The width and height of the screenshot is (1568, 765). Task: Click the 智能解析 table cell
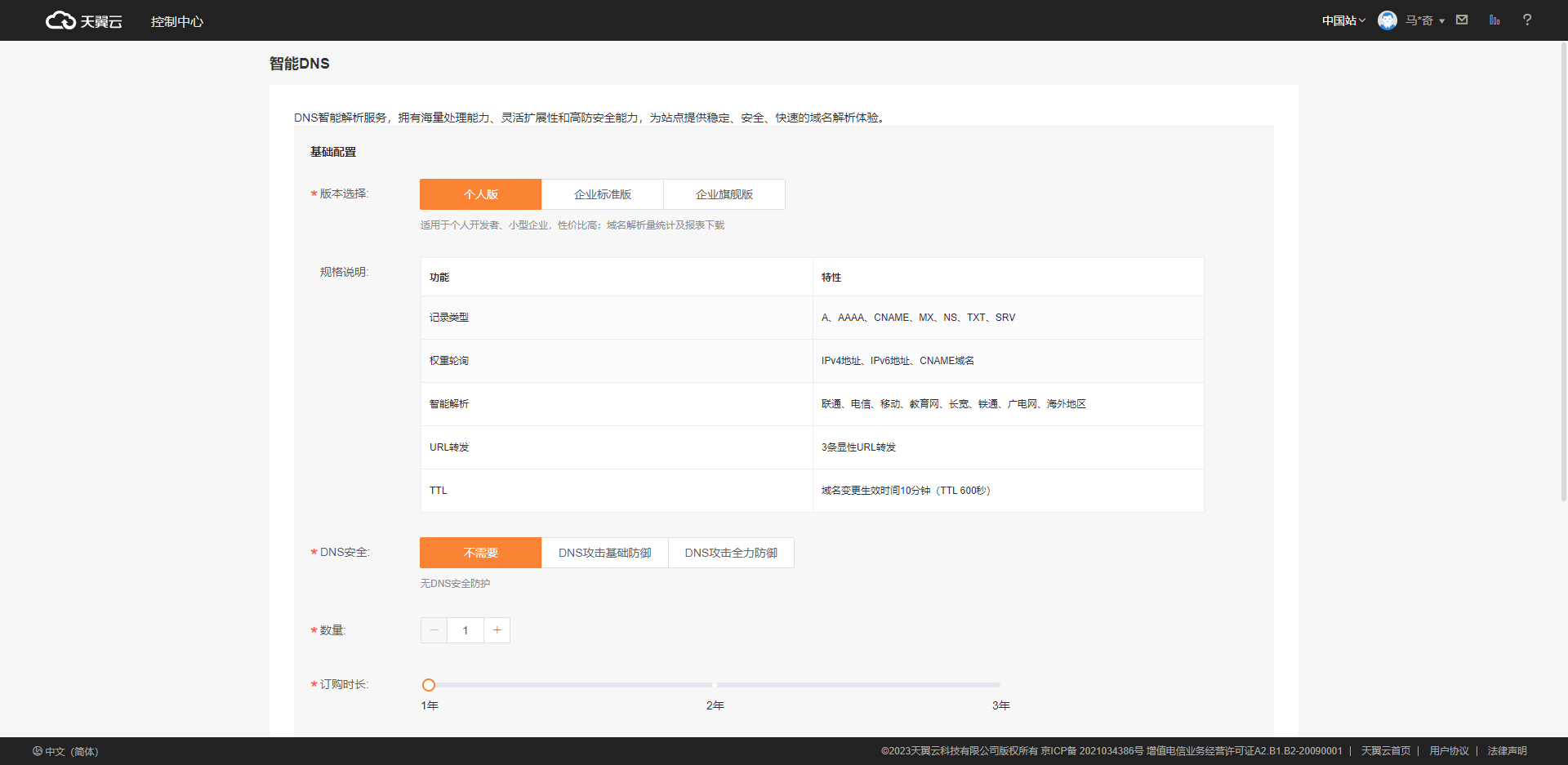pyautogui.click(x=617, y=404)
